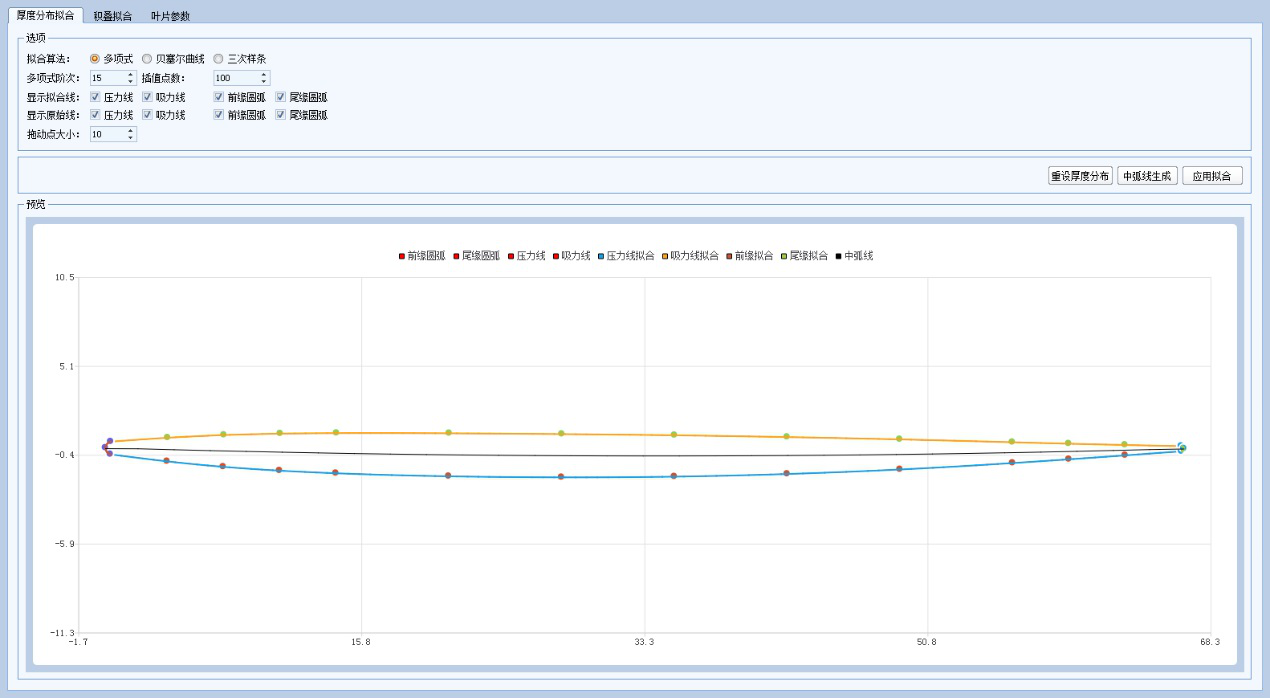Click the 尾缘圆弧 legend entry
This screenshot has width=1270, height=698.
477,256
